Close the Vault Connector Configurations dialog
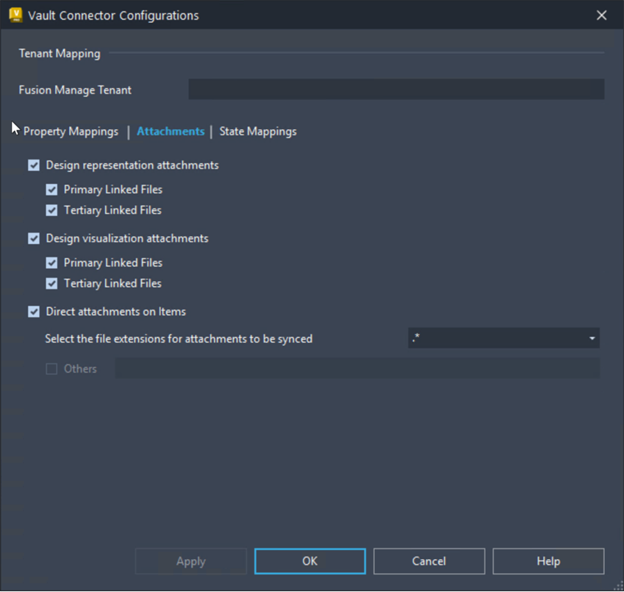The image size is (624, 592). 601,16
